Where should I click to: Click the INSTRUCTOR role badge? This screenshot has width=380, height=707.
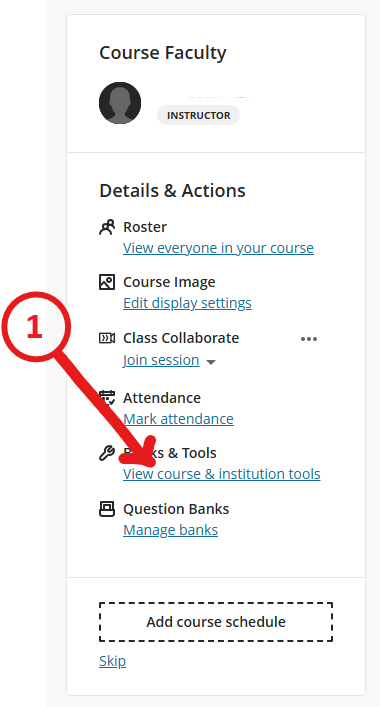(198, 115)
